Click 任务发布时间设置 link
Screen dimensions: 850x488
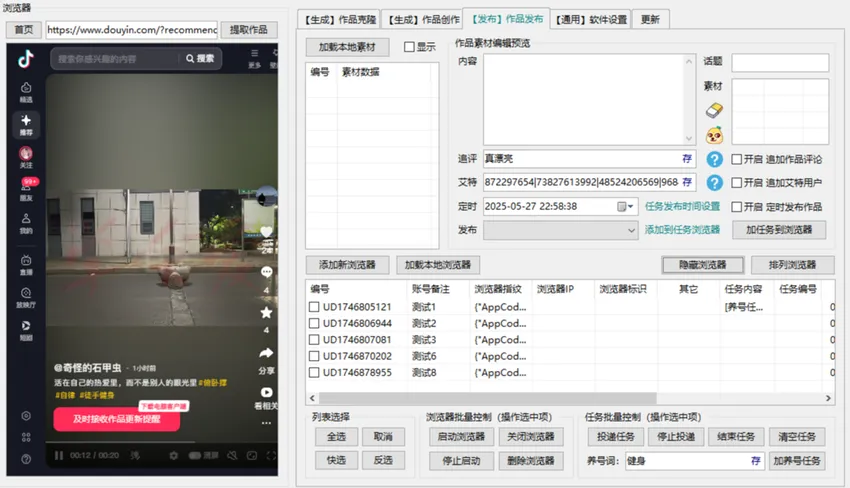(x=682, y=207)
